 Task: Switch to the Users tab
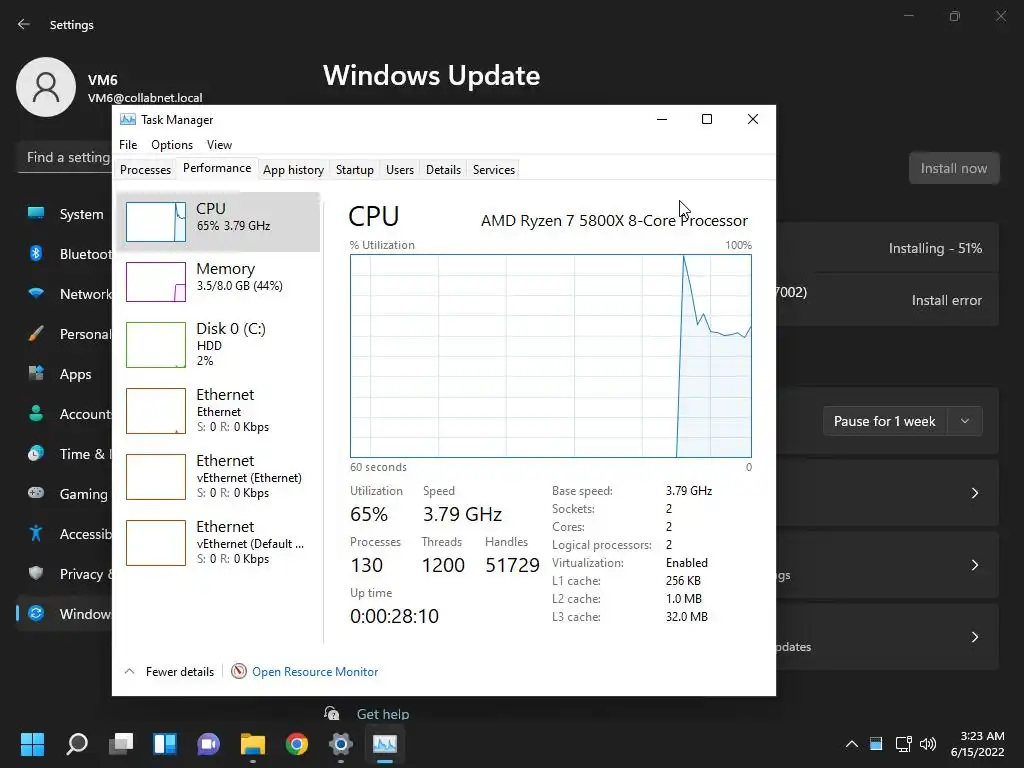[400, 170]
